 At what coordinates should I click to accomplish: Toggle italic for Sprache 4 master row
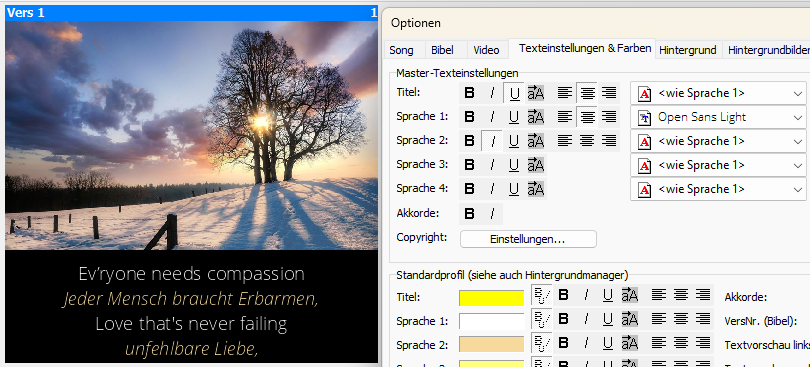pos(492,189)
